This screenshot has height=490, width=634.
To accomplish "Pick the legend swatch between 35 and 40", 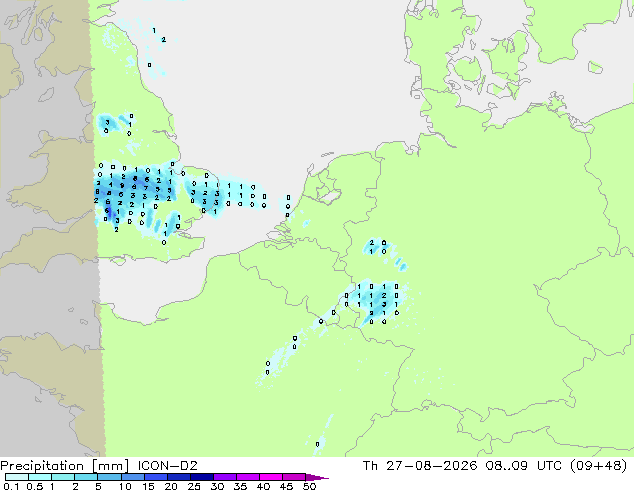I will pyautogui.click(x=248, y=477).
